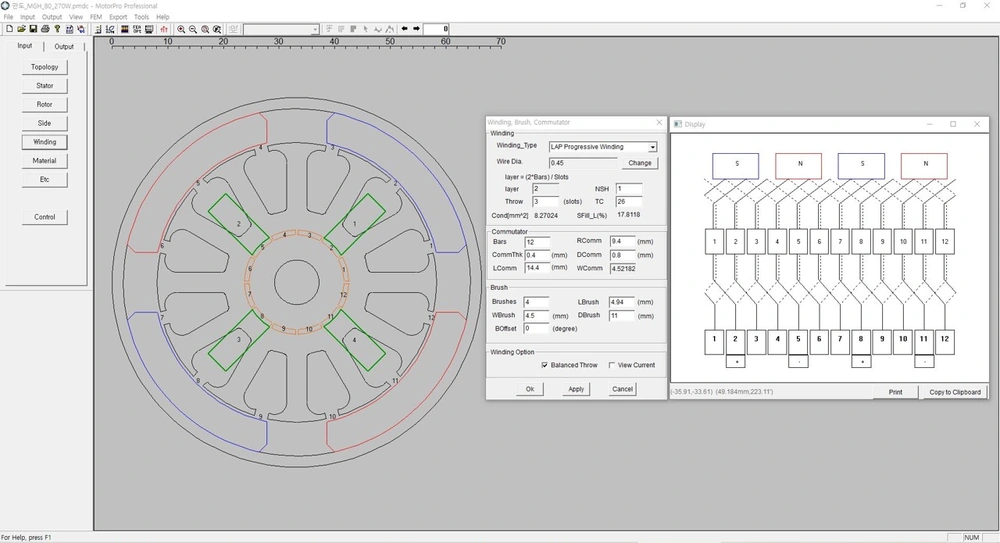This screenshot has height=543, width=1000.
Task: Open the FEM menu
Action: tap(96, 17)
